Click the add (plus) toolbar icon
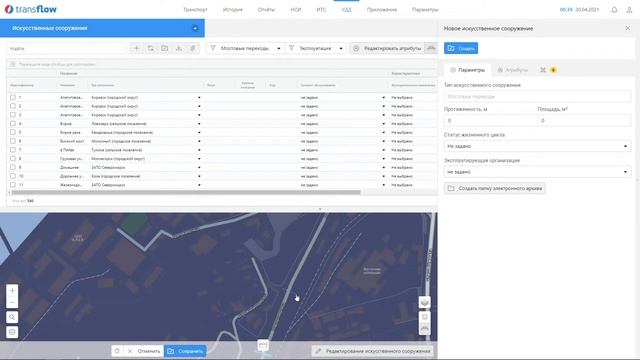Viewport: 640px width, 360px height. 137,48
